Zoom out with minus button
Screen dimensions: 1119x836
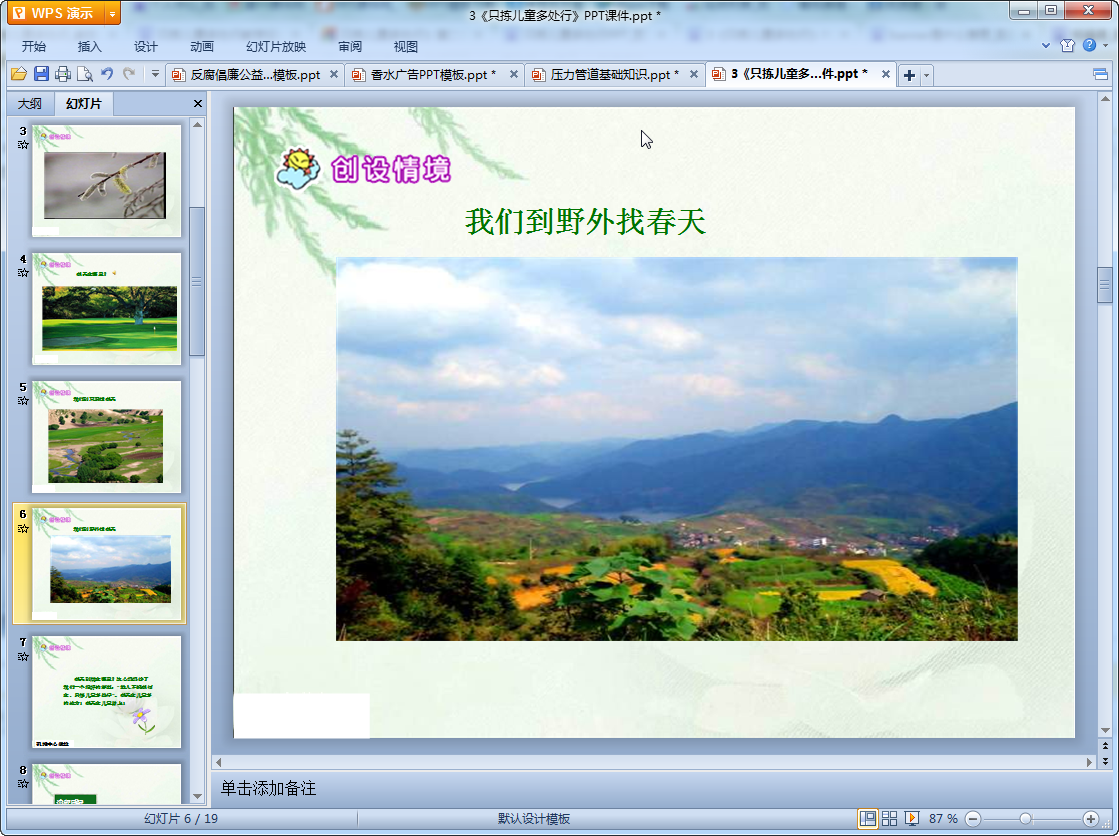coord(973,819)
